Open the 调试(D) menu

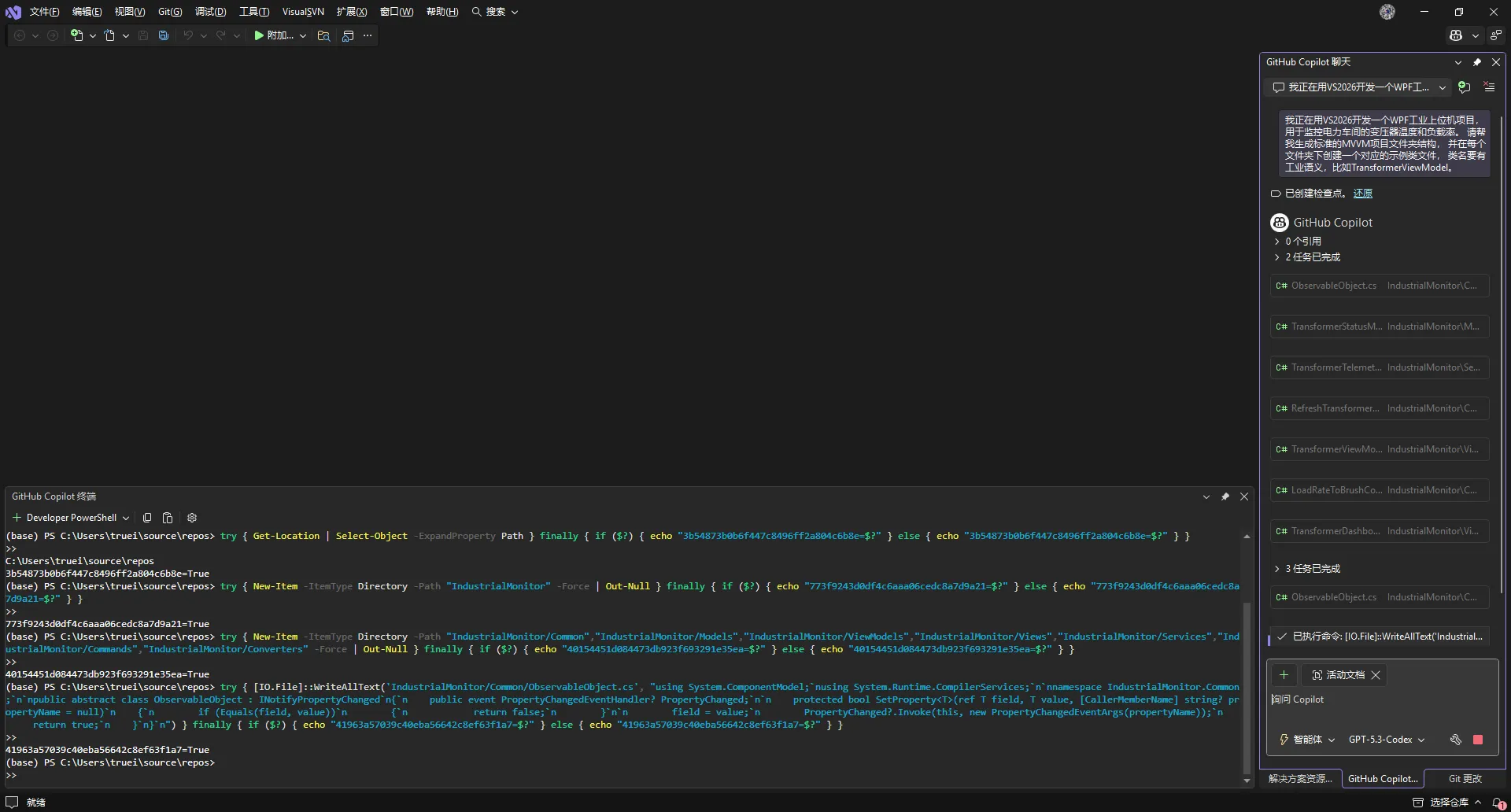[210, 12]
